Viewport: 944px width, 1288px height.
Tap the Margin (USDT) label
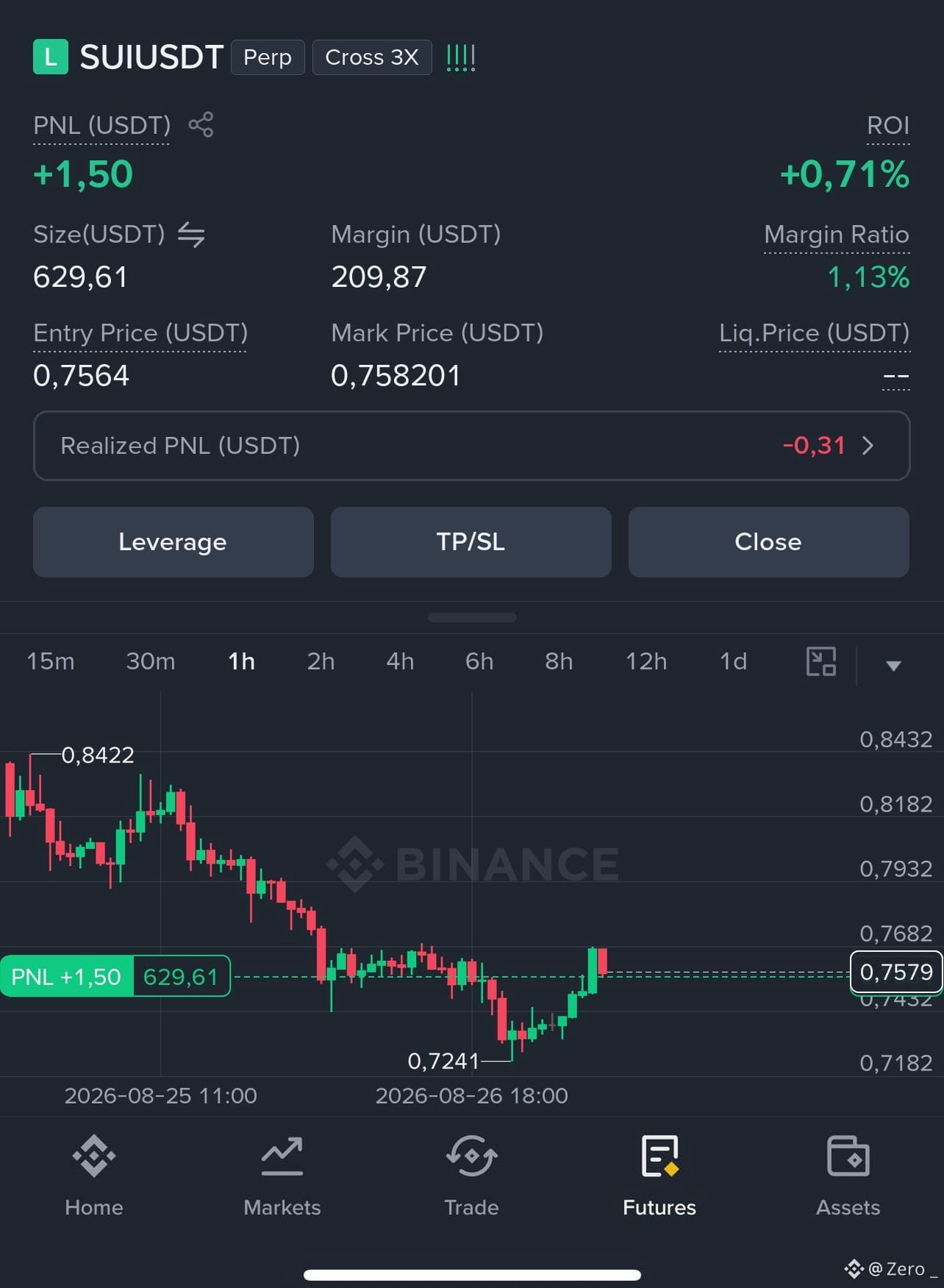point(416,235)
